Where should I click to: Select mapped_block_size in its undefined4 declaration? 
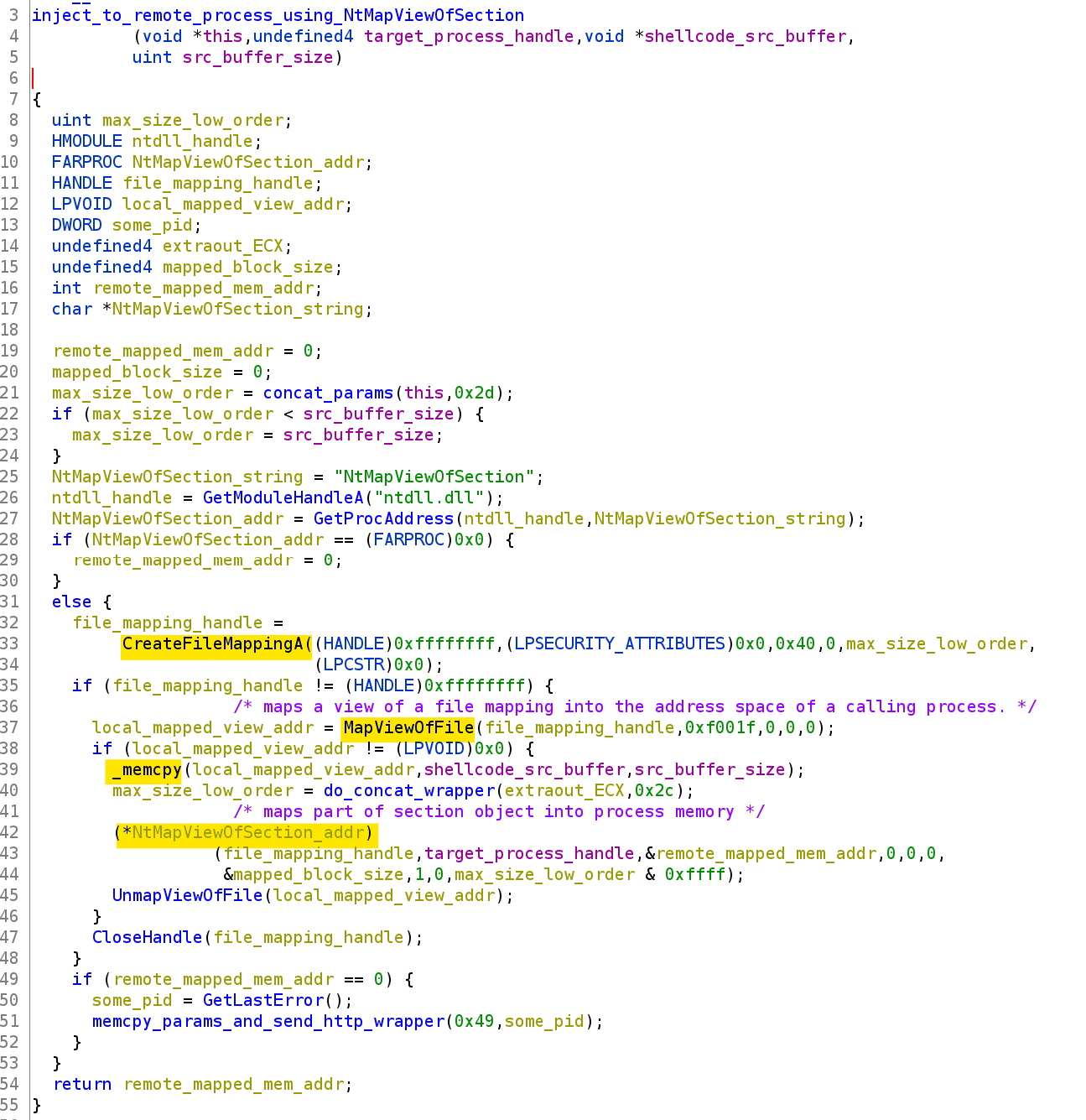pyautogui.click(x=247, y=267)
